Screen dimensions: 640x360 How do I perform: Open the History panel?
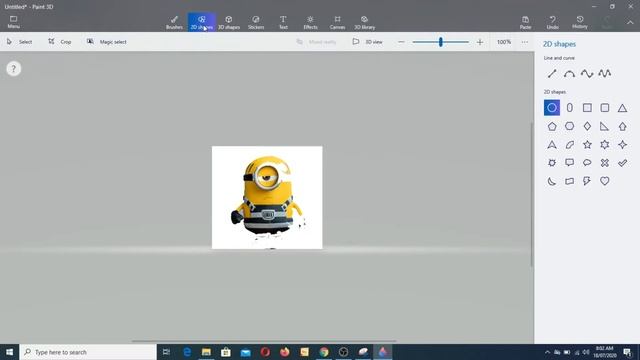(x=580, y=22)
